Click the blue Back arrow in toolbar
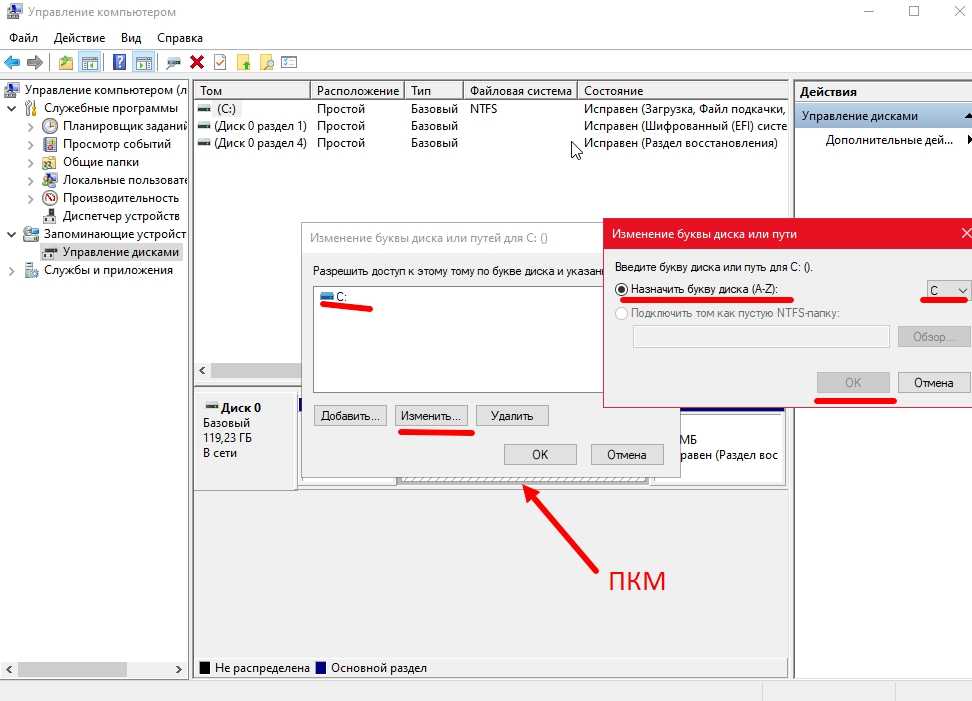The width and height of the screenshot is (972, 701). 13,62
